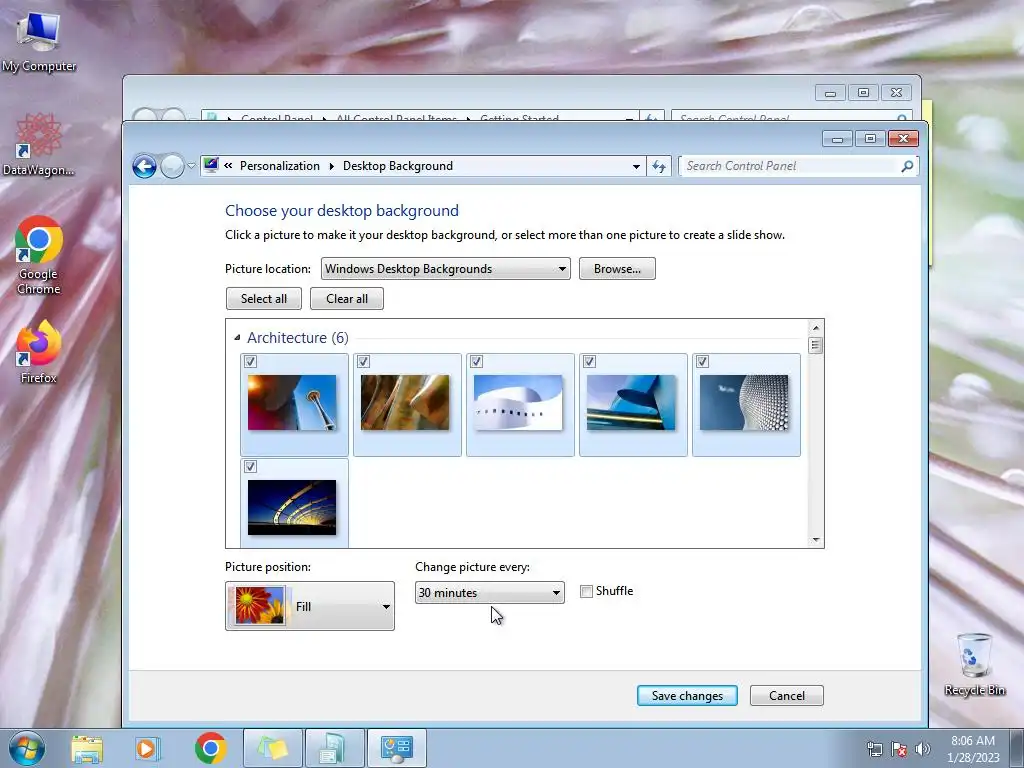The width and height of the screenshot is (1024, 768).
Task: Click the date and time clock
Action: click(973, 749)
